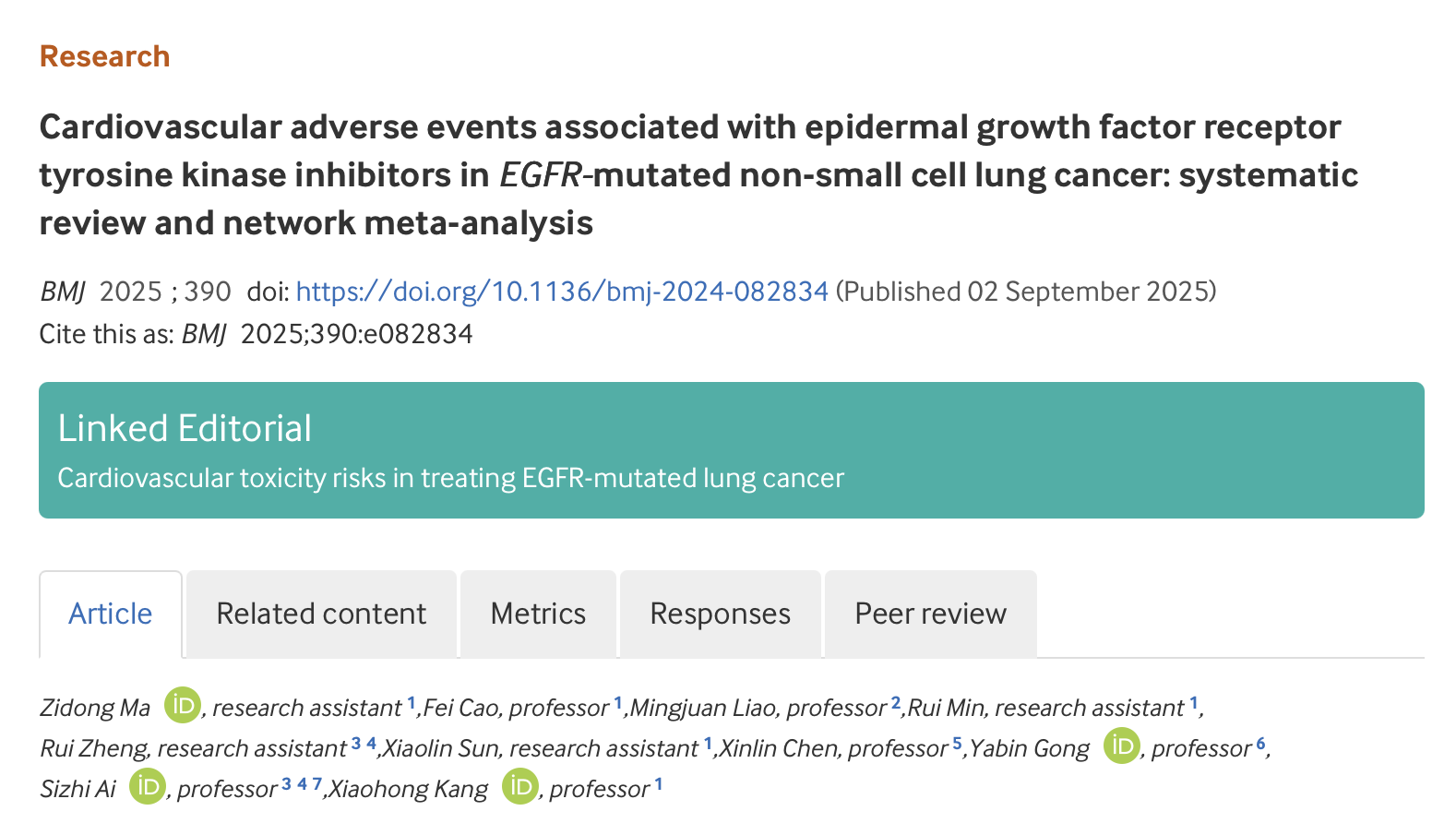The height and width of the screenshot is (823, 1456).
Task: Open Sizhi Ai's ORCID iD icon
Action: [147, 787]
